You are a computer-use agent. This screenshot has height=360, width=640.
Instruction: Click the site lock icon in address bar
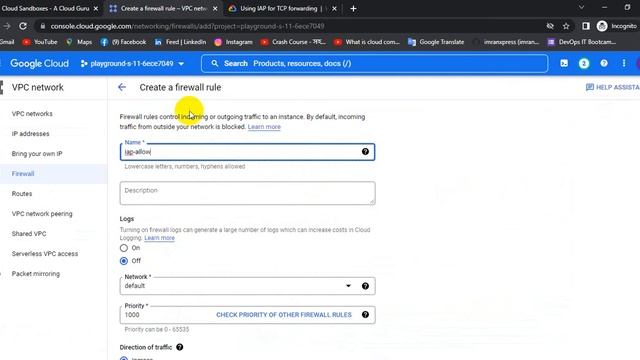pyautogui.click(x=42, y=26)
